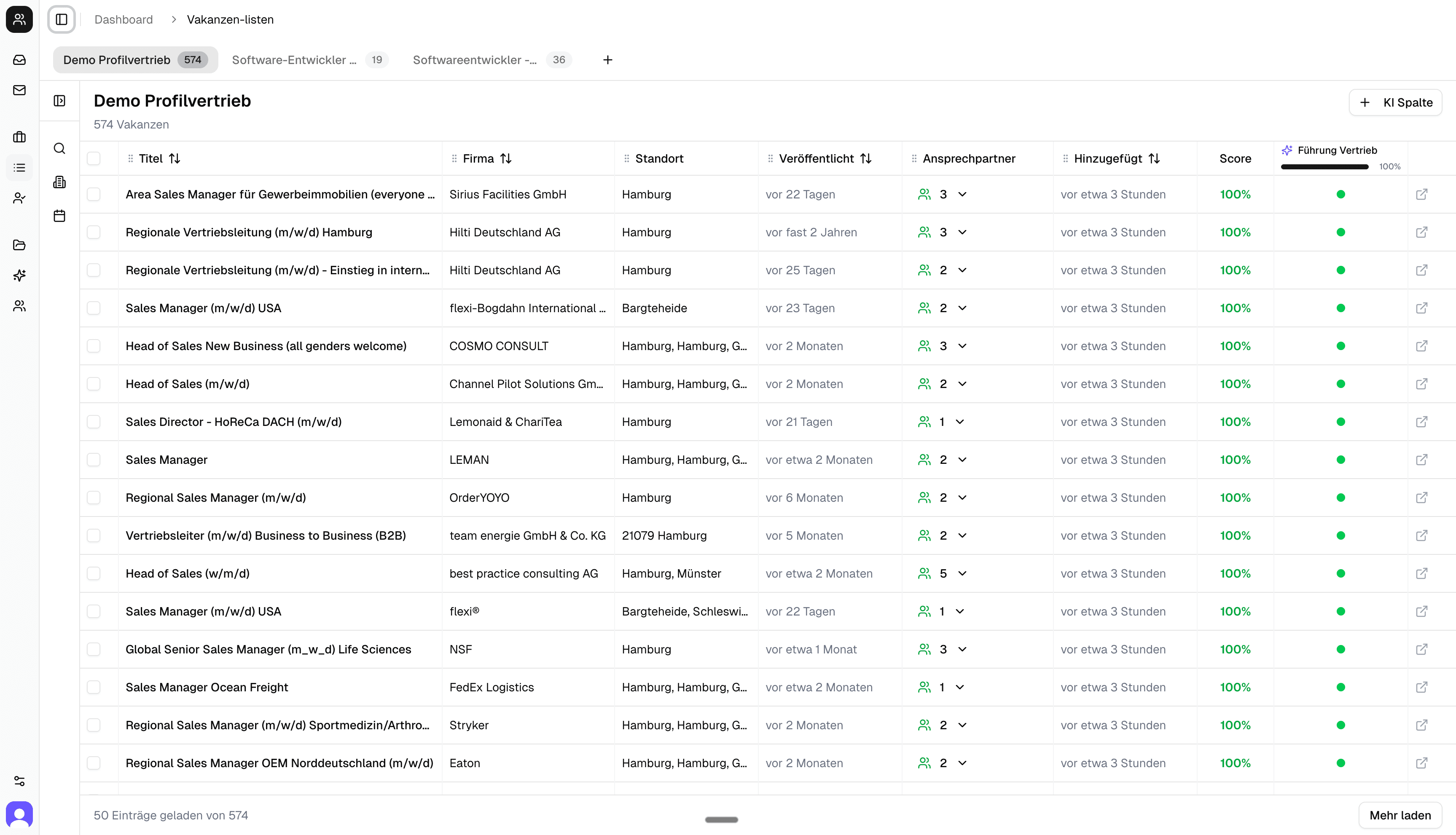The width and height of the screenshot is (1456, 835).
Task: Click the Führung Vertrieb progress bar
Action: [1324, 167]
